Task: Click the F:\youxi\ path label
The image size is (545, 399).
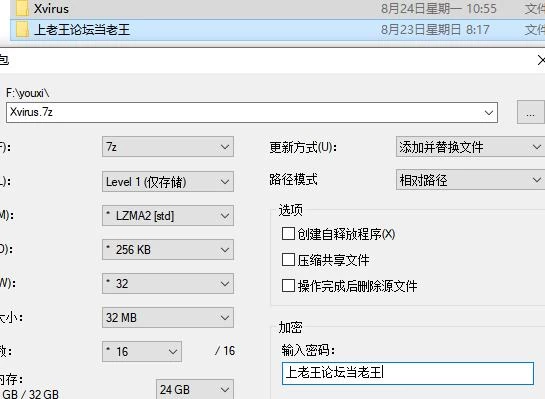Action: [x=28, y=93]
